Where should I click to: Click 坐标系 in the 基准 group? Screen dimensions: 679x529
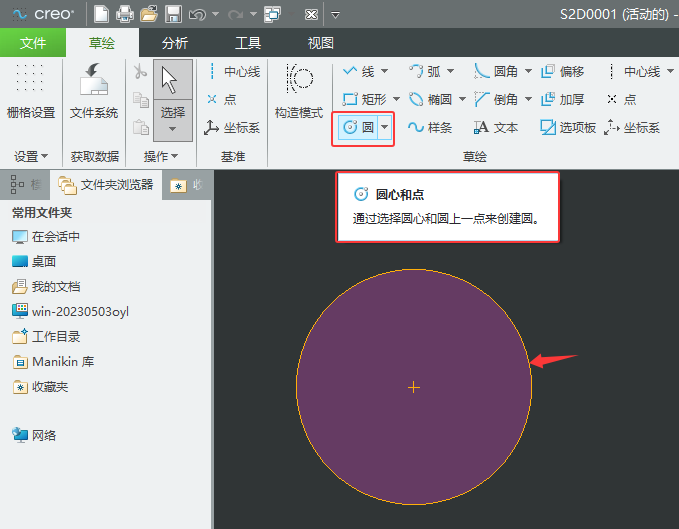pyautogui.click(x=232, y=128)
